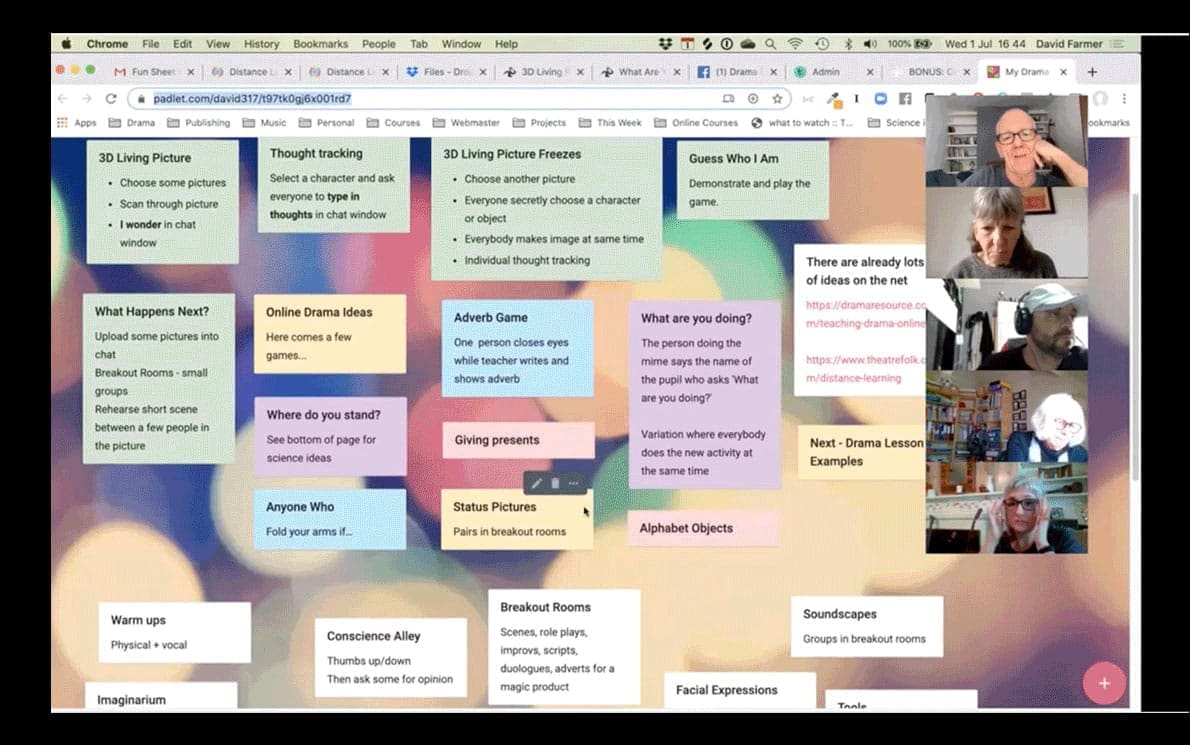Open the This Week bookmarks folder
The image size is (1190, 745).
point(610,123)
